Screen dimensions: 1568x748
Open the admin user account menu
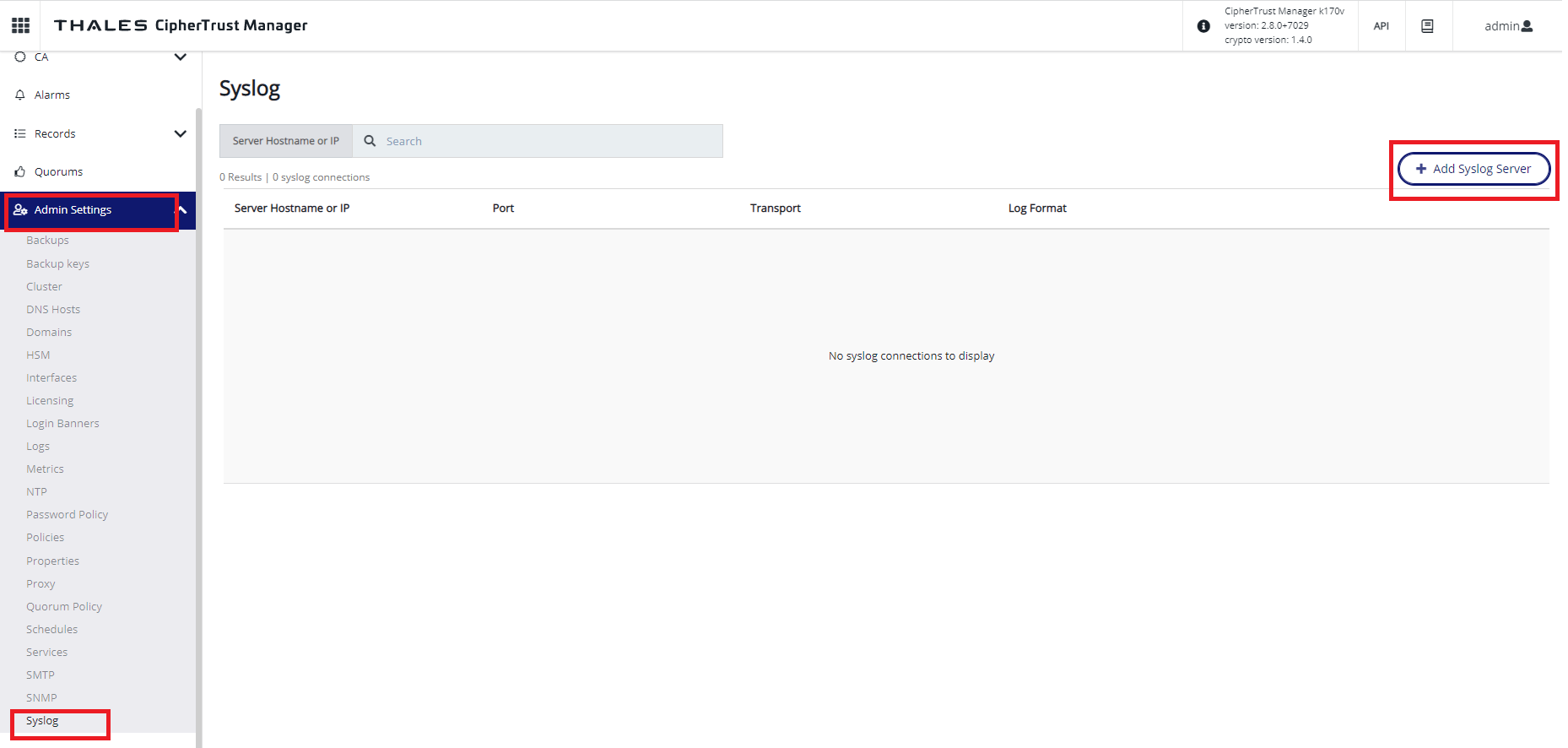pyautogui.click(x=1508, y=26)
